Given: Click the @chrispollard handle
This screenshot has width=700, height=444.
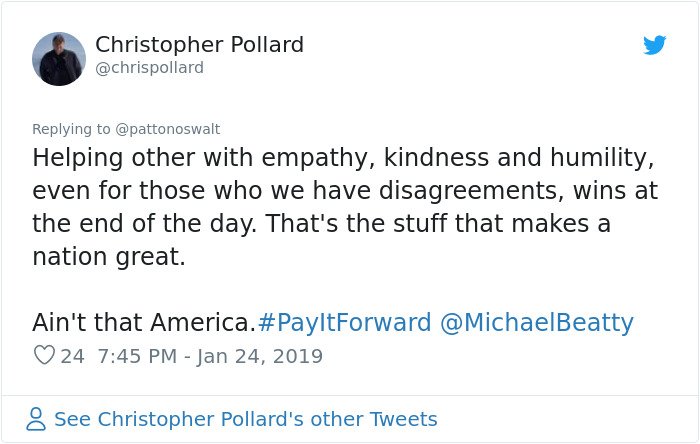Looking at the screenshot, I should pos(150,68).
